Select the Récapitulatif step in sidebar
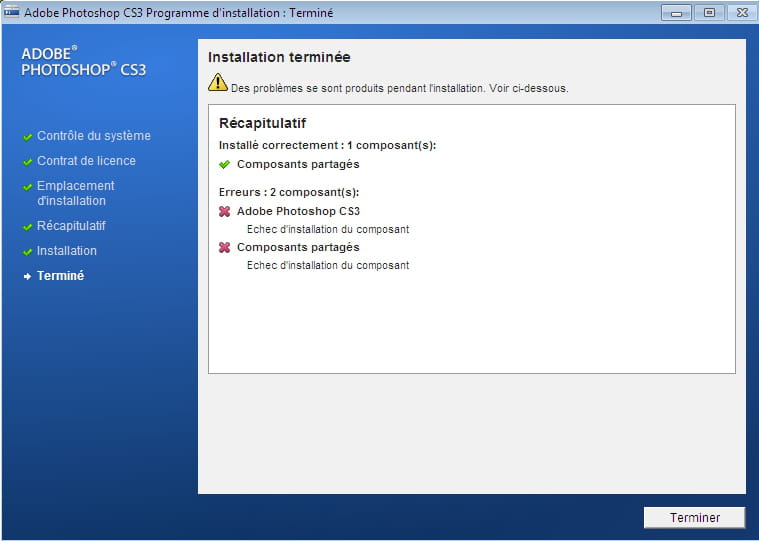 point(71,225)
